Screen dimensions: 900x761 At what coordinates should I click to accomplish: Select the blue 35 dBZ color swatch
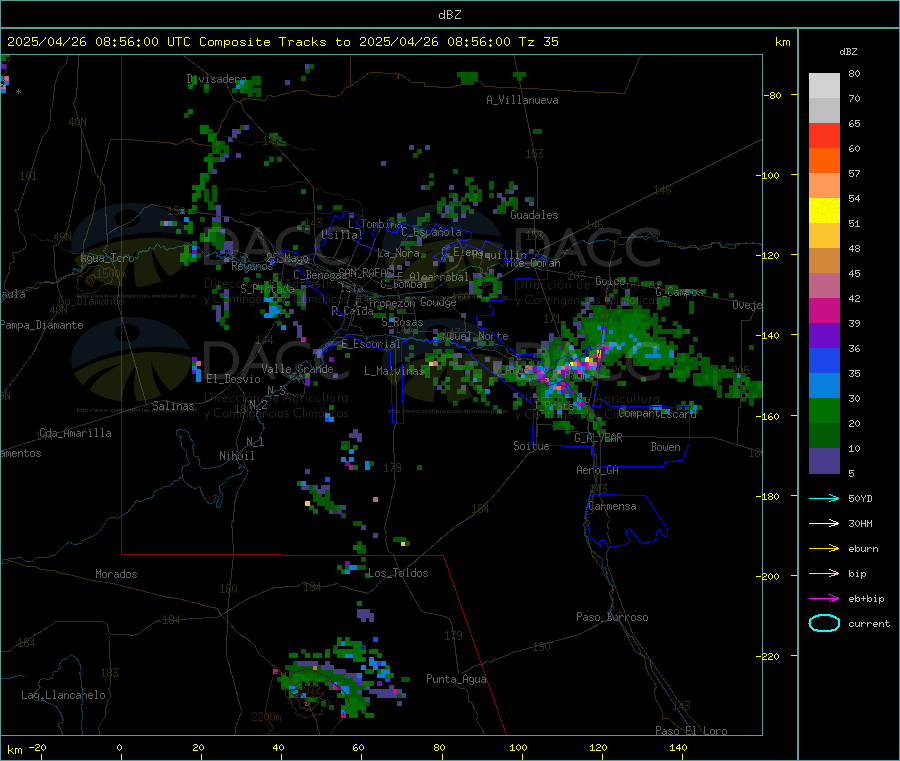coord(824,360)
